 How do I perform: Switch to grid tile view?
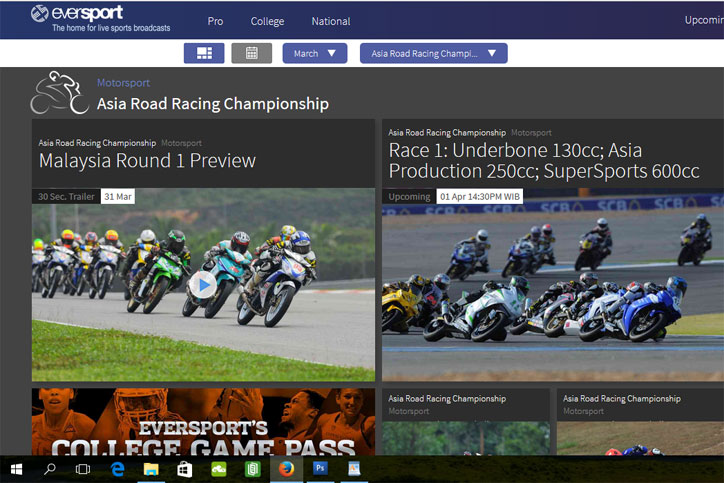point(204,53)
